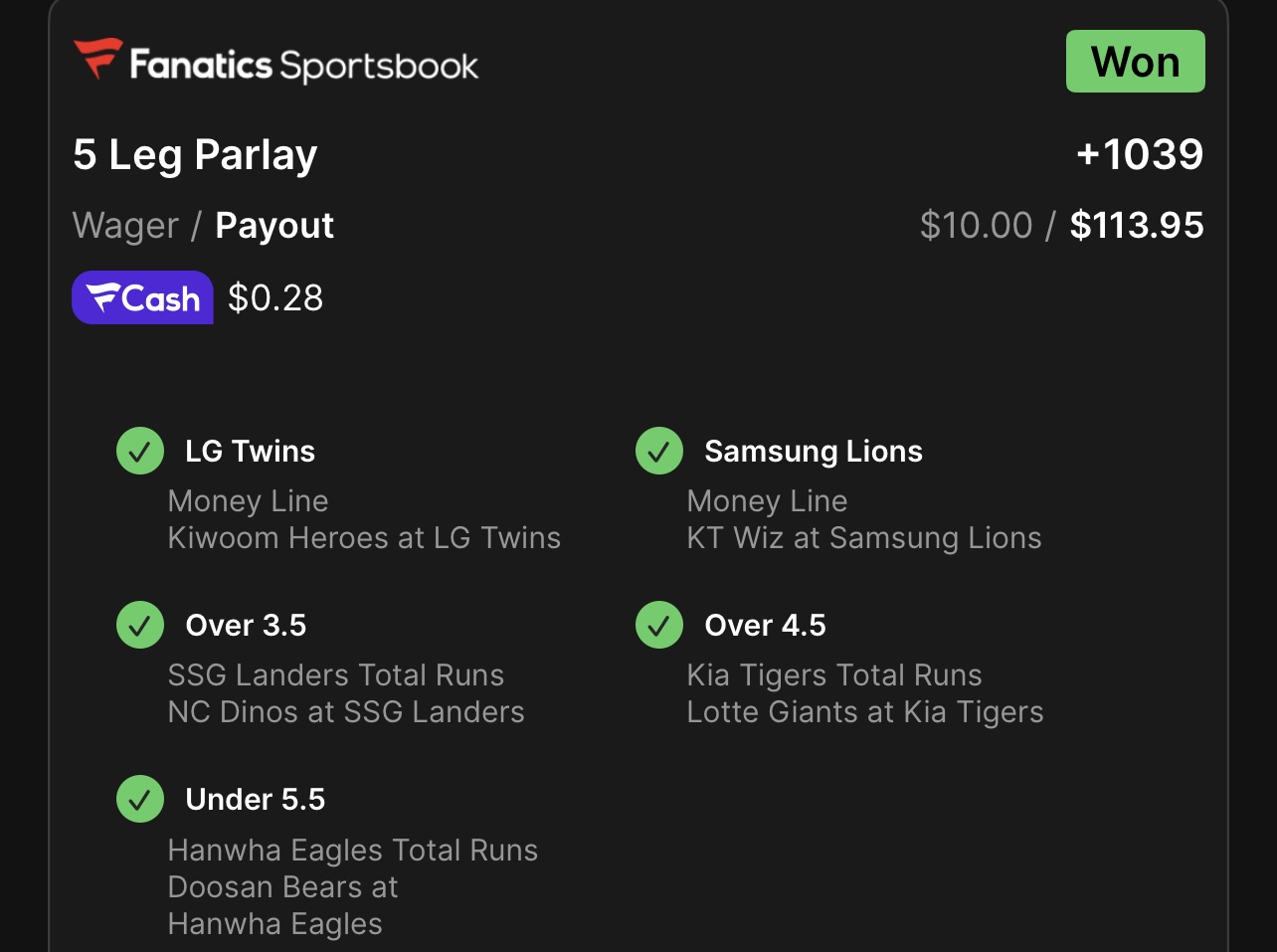
Task: Select the Hanwha Eagles Total Runs market
Action: [x=352, y=851]
